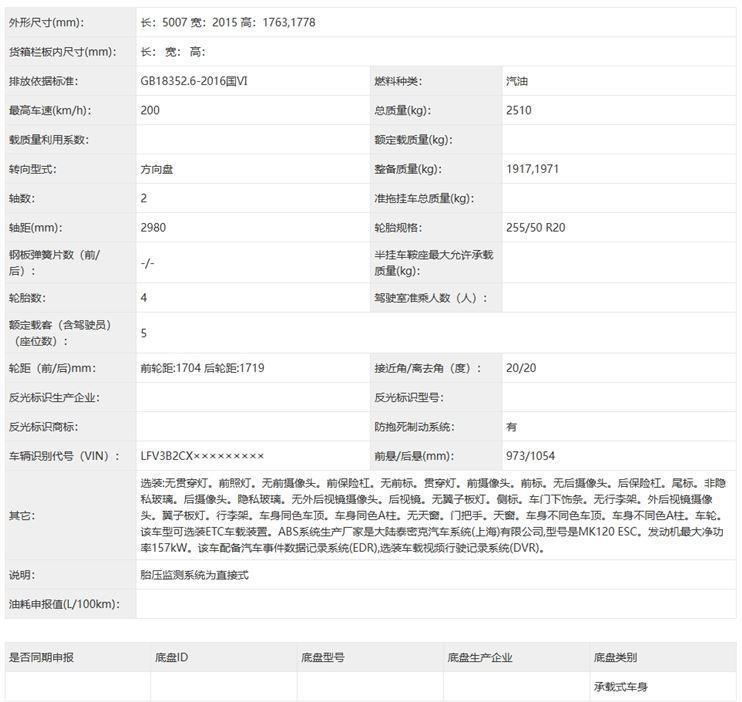This screenshot has width=742, height=702.
Task: Select dimension value 长:5007 宽:2015 高:1763,1778
Action: [x=228, y=22]
